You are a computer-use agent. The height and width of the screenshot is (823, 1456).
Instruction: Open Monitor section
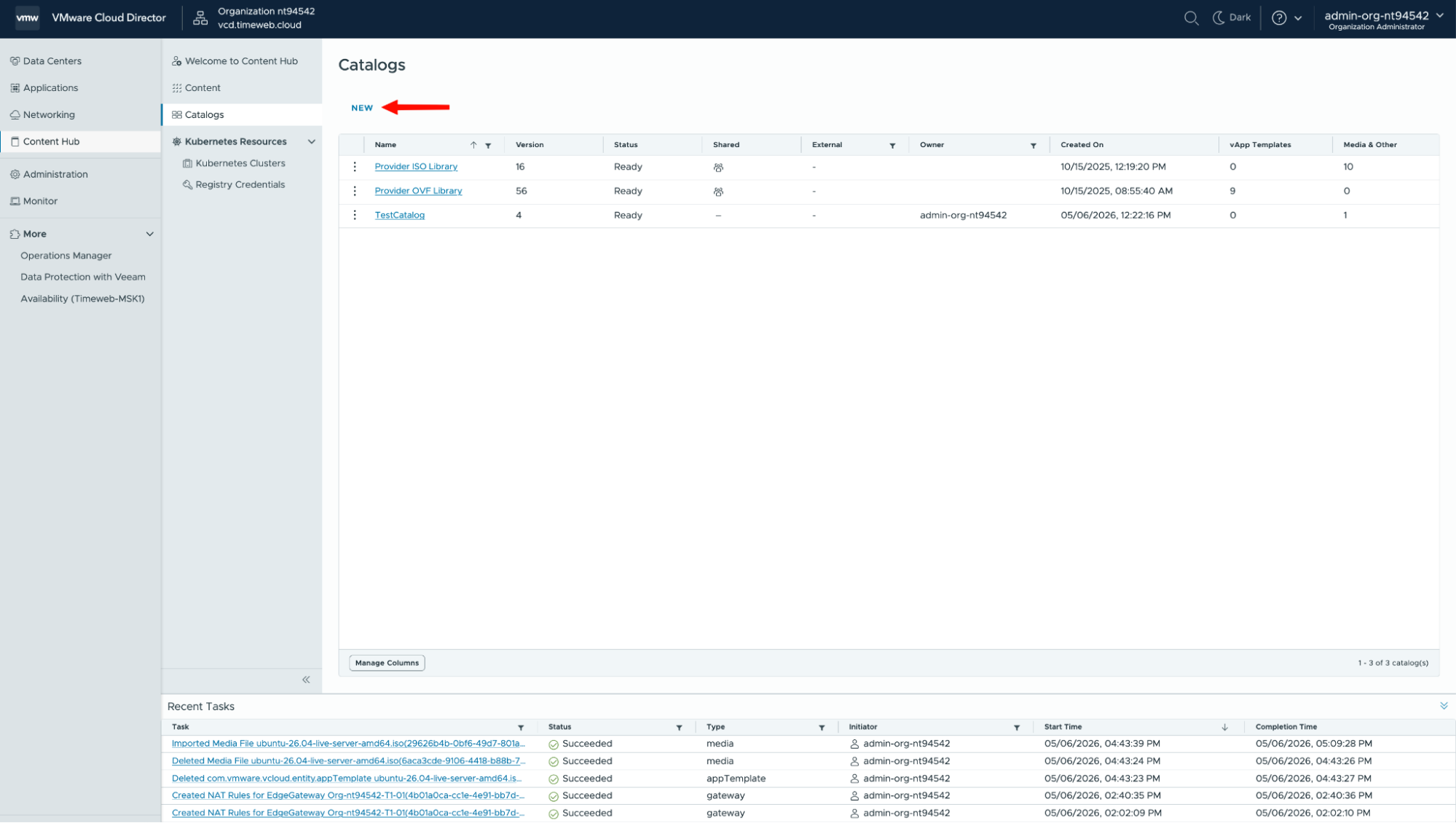click(x=40, y=202)
